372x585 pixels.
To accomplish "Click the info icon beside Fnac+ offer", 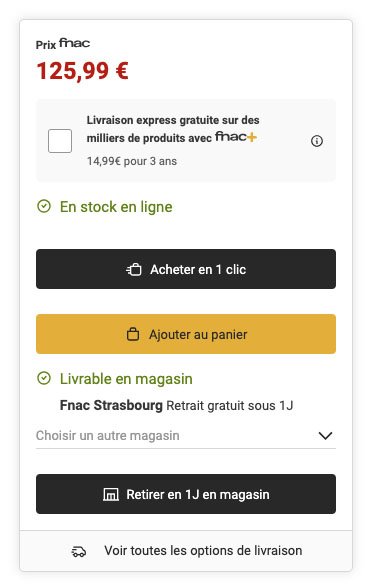I will pos(317,141).
